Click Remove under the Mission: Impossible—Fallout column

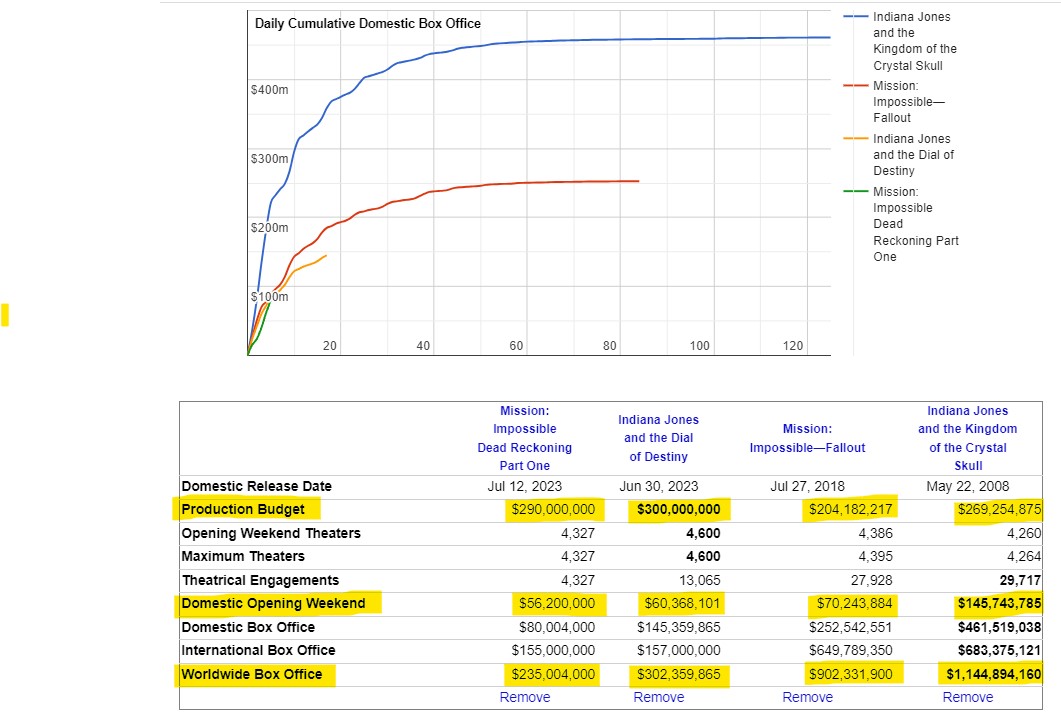807,697
